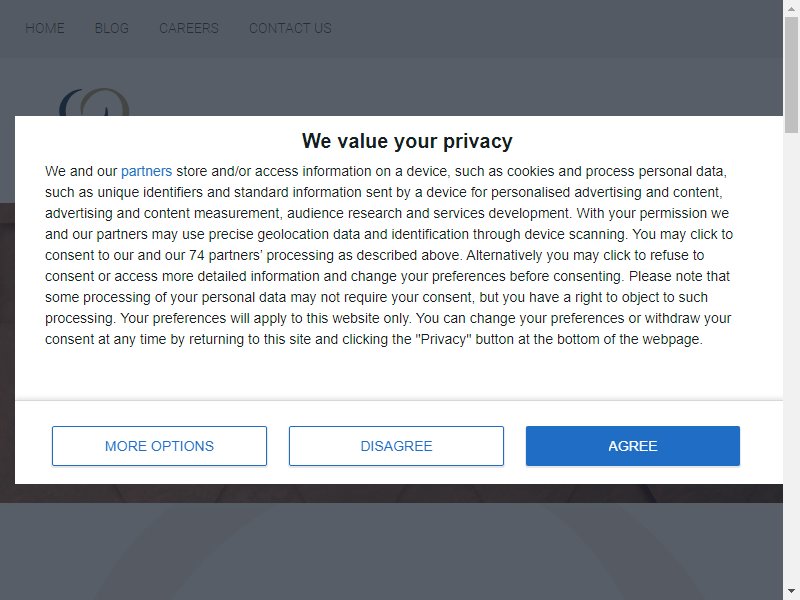Click the MORE OPTIONS button
The height and width of the screenshot is (600, 800).
[159, 446]
